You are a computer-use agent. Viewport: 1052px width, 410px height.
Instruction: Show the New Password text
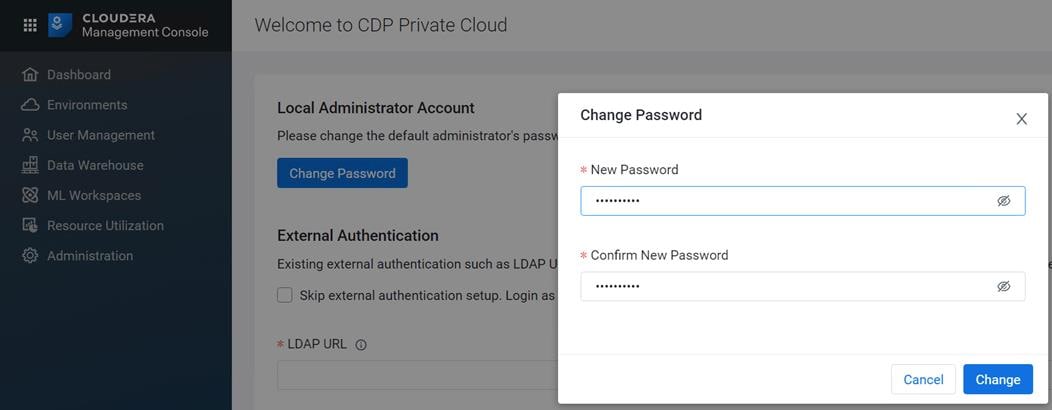click(1004, 201)
